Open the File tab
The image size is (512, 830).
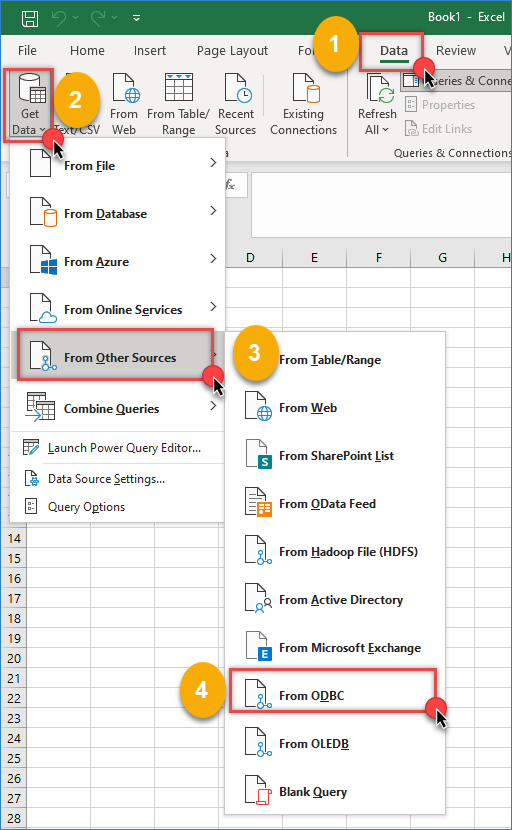[27, 51]
